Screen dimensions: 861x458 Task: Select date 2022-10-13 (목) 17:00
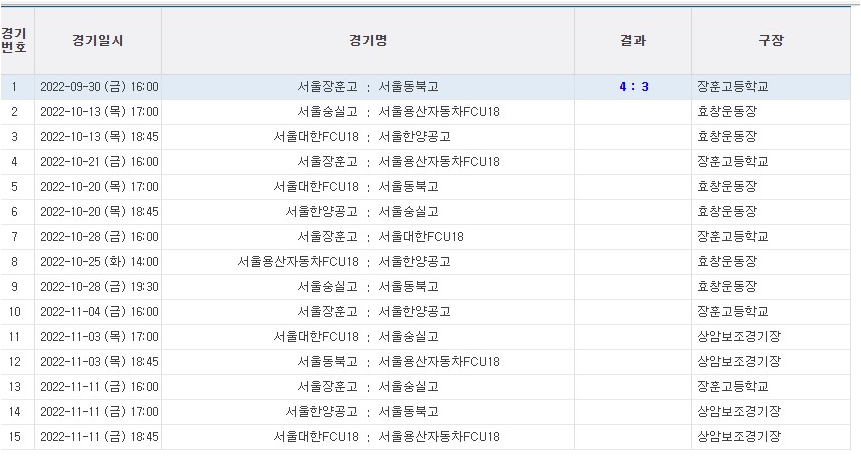(x=99, y=112)
